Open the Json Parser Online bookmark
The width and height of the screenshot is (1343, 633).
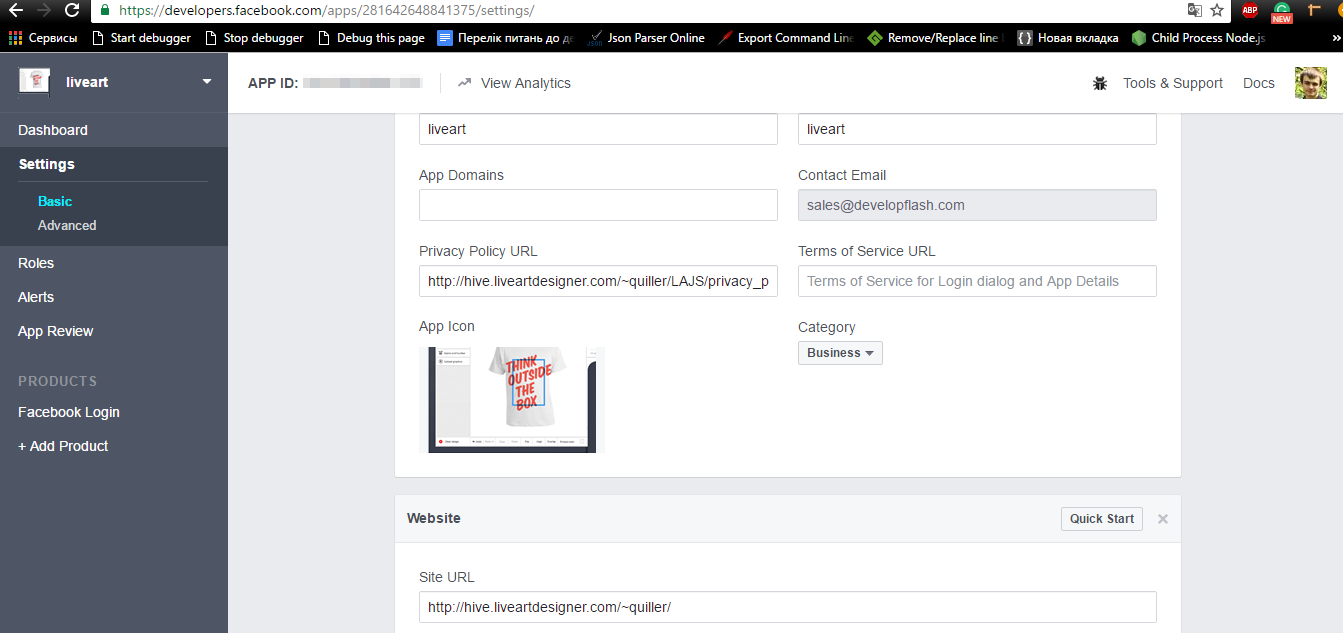point(646,38)
